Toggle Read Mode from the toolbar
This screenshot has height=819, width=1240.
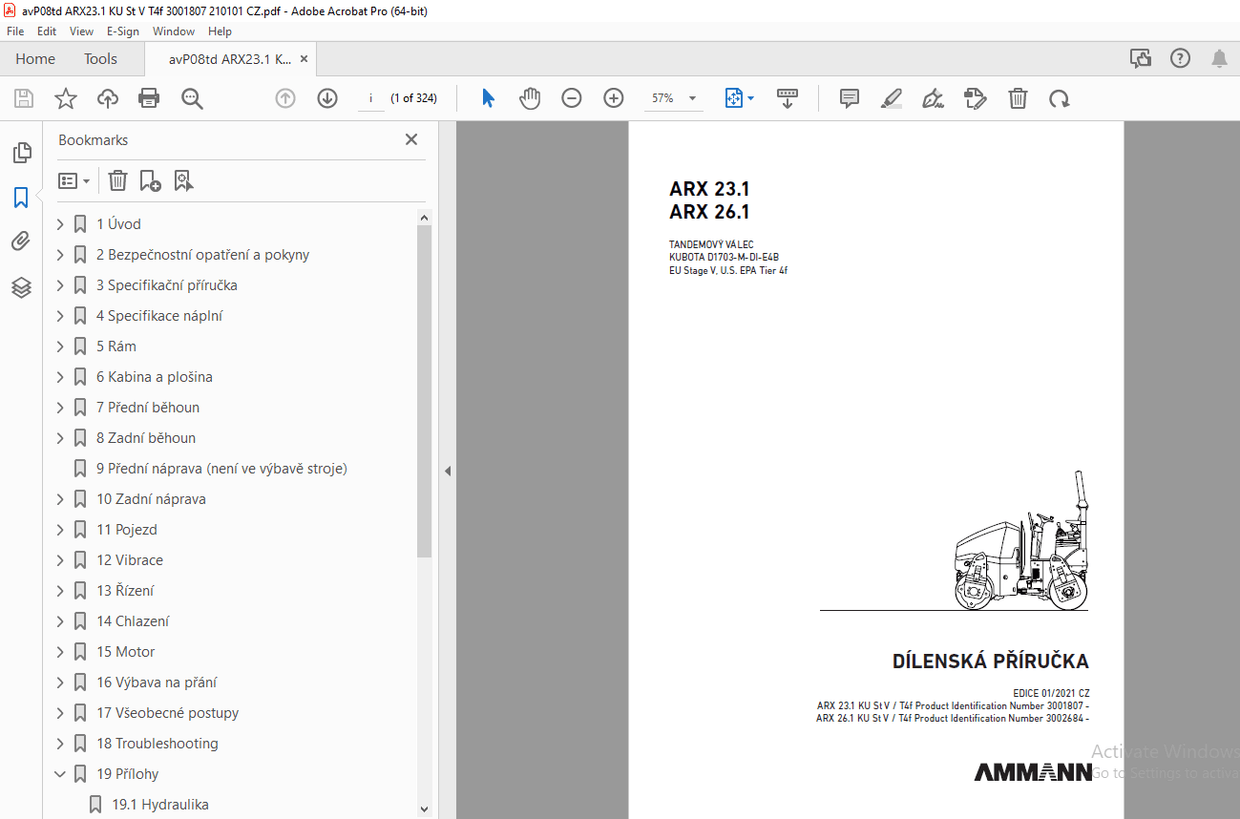tap(787, 98)
